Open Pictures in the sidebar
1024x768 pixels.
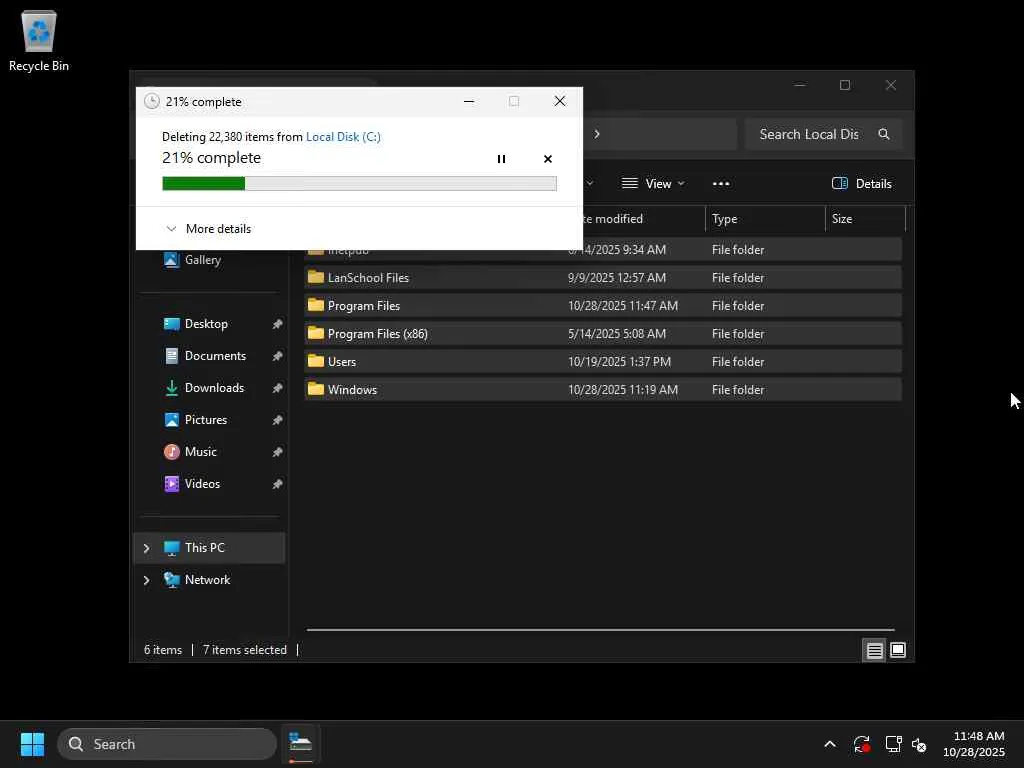point(206,420)
